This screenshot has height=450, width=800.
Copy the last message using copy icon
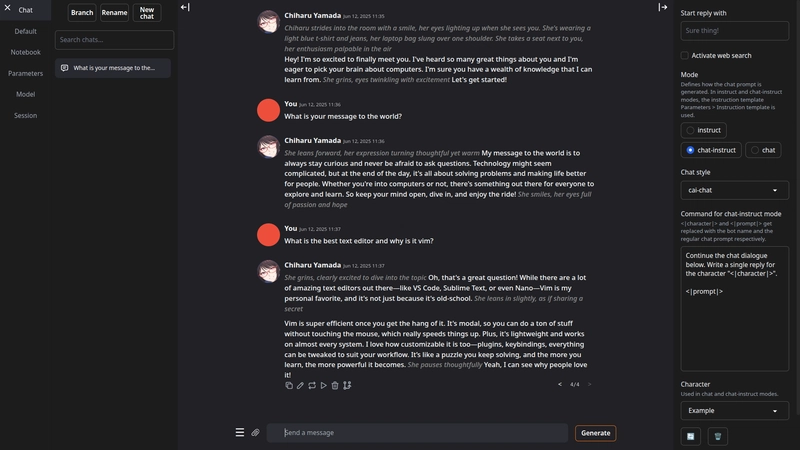[289, 385]
